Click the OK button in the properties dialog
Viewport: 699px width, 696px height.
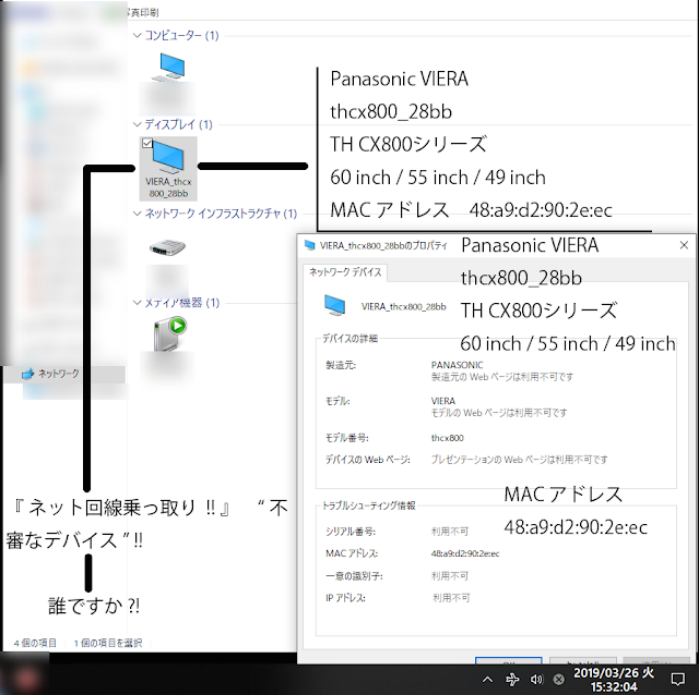pos(509,661)
